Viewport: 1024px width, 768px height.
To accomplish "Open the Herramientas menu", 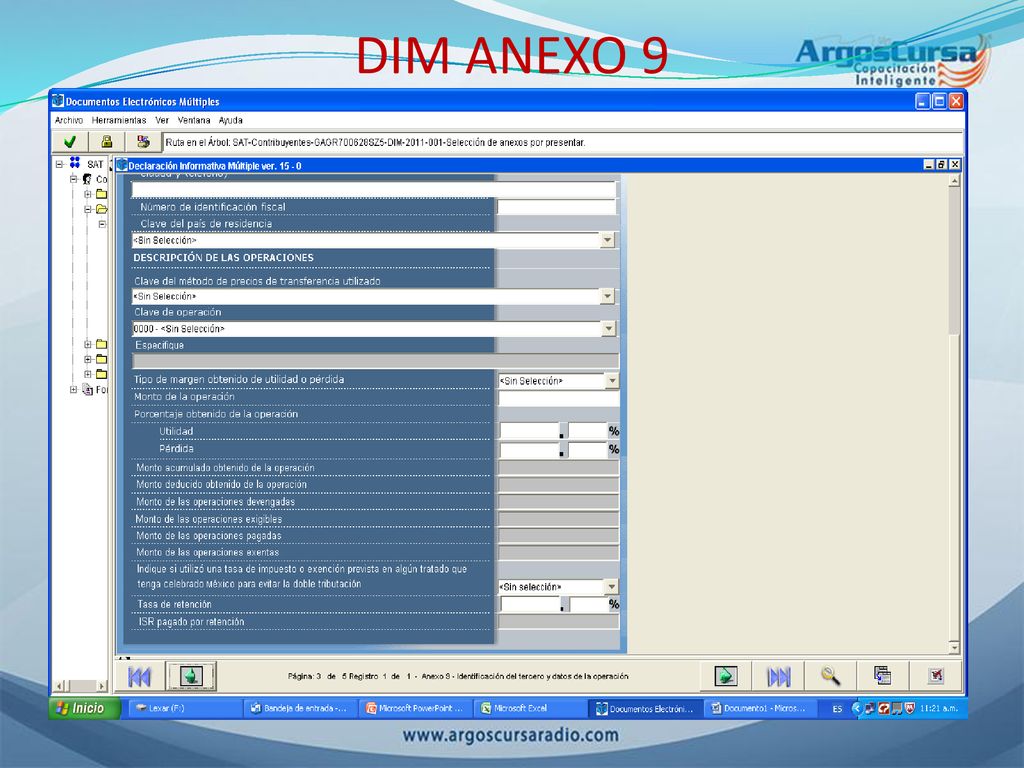I will [x=119, y=120].
